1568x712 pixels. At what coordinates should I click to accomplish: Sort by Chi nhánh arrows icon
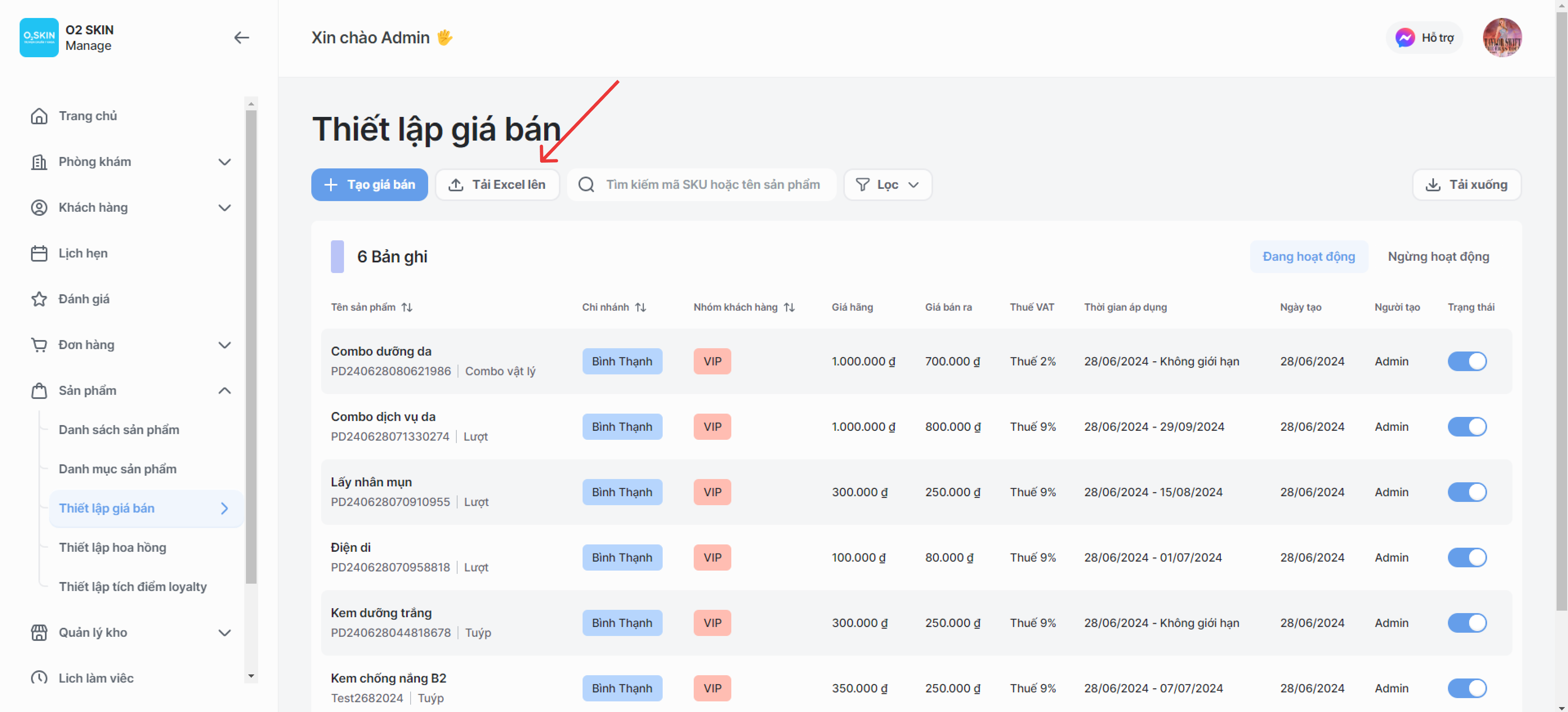click(x=640, y=308)
